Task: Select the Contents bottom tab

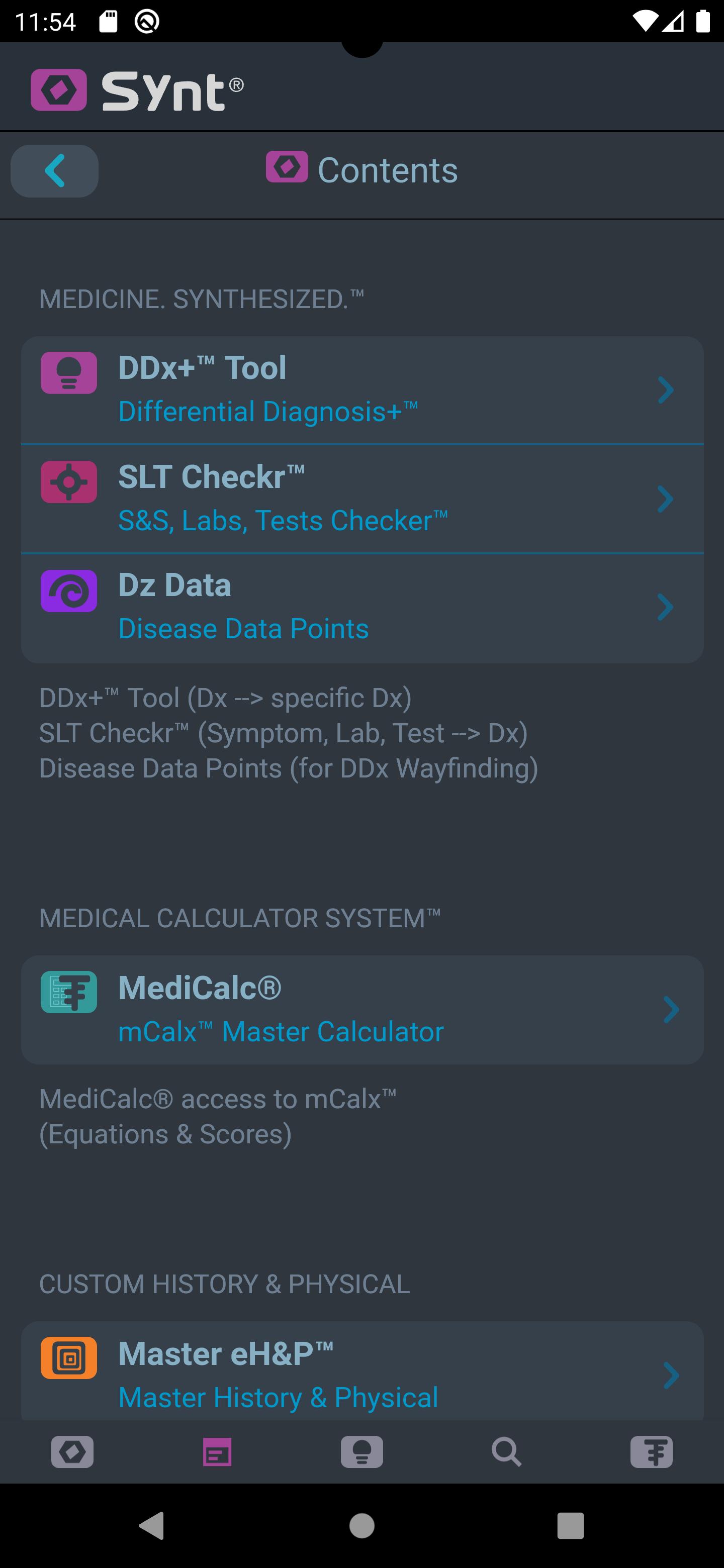Action: (217, 1452)
